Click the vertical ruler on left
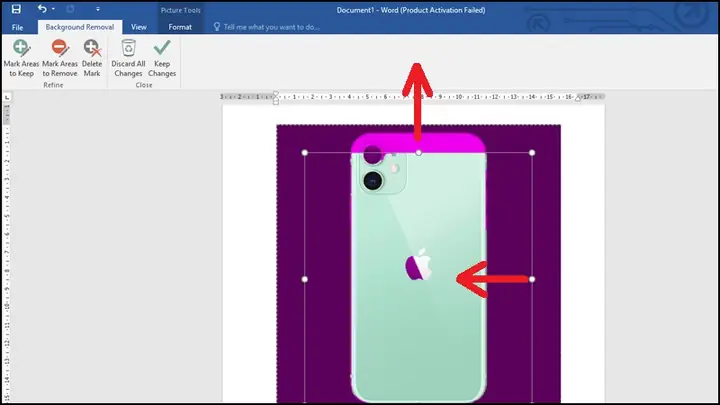Image resolution: width=720 pixels, height=405 pixels. 7,253
